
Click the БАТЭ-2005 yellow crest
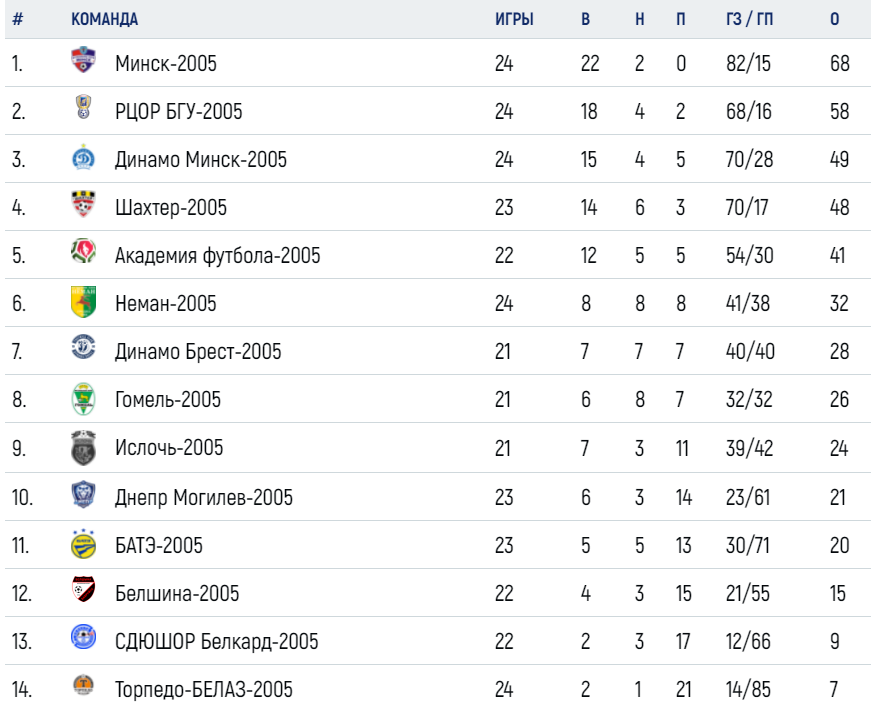point(83,544)
